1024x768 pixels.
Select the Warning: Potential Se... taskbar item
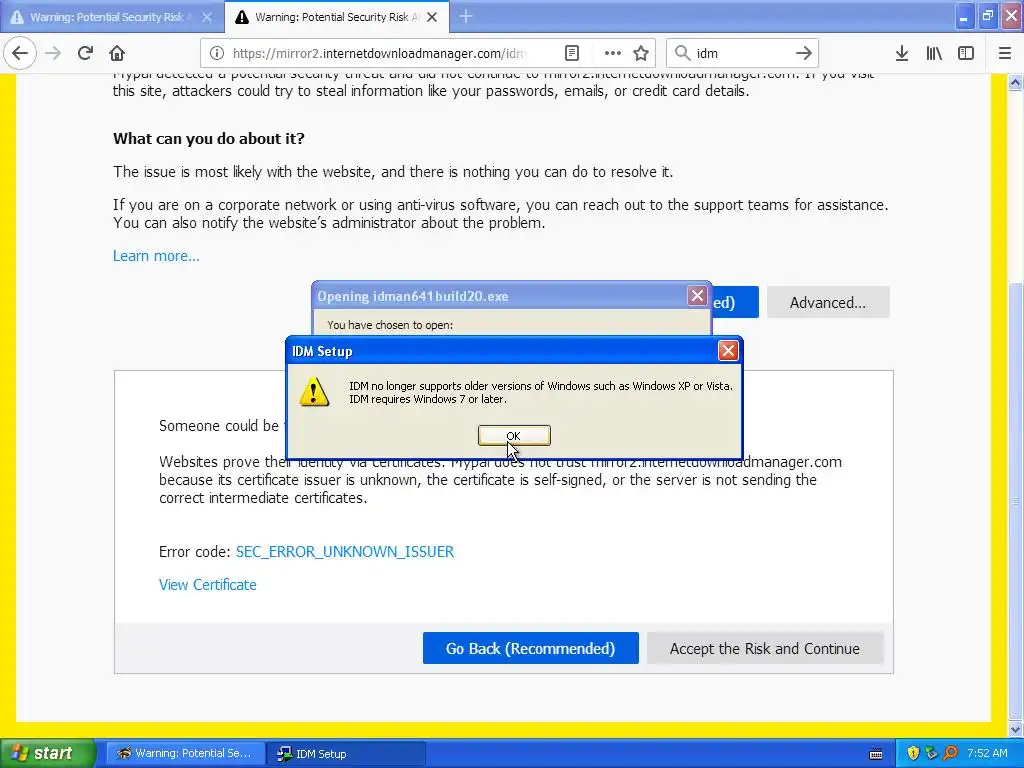pos(185,753)
